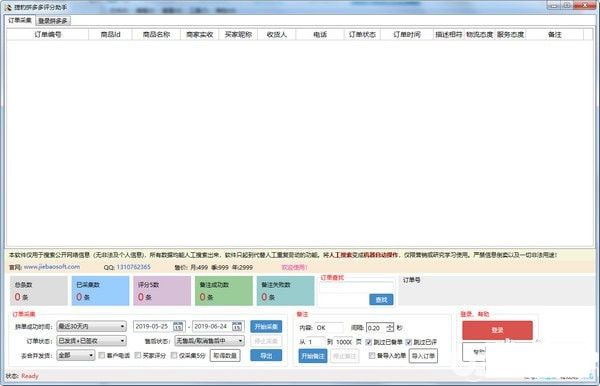This screenshot has height=386, width=600.
Task: Expand the 多合并发货 dropdown showing 全部
Action: (x=76, y=355)
